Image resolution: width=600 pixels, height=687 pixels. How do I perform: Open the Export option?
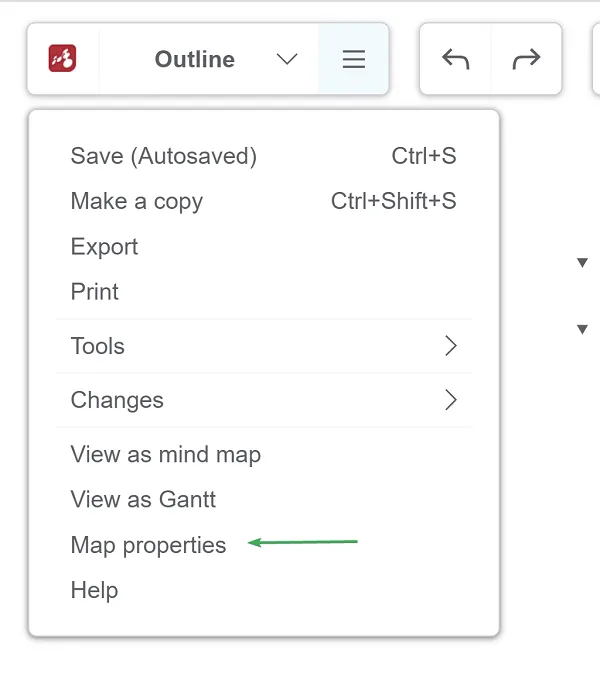coord(104,247)
